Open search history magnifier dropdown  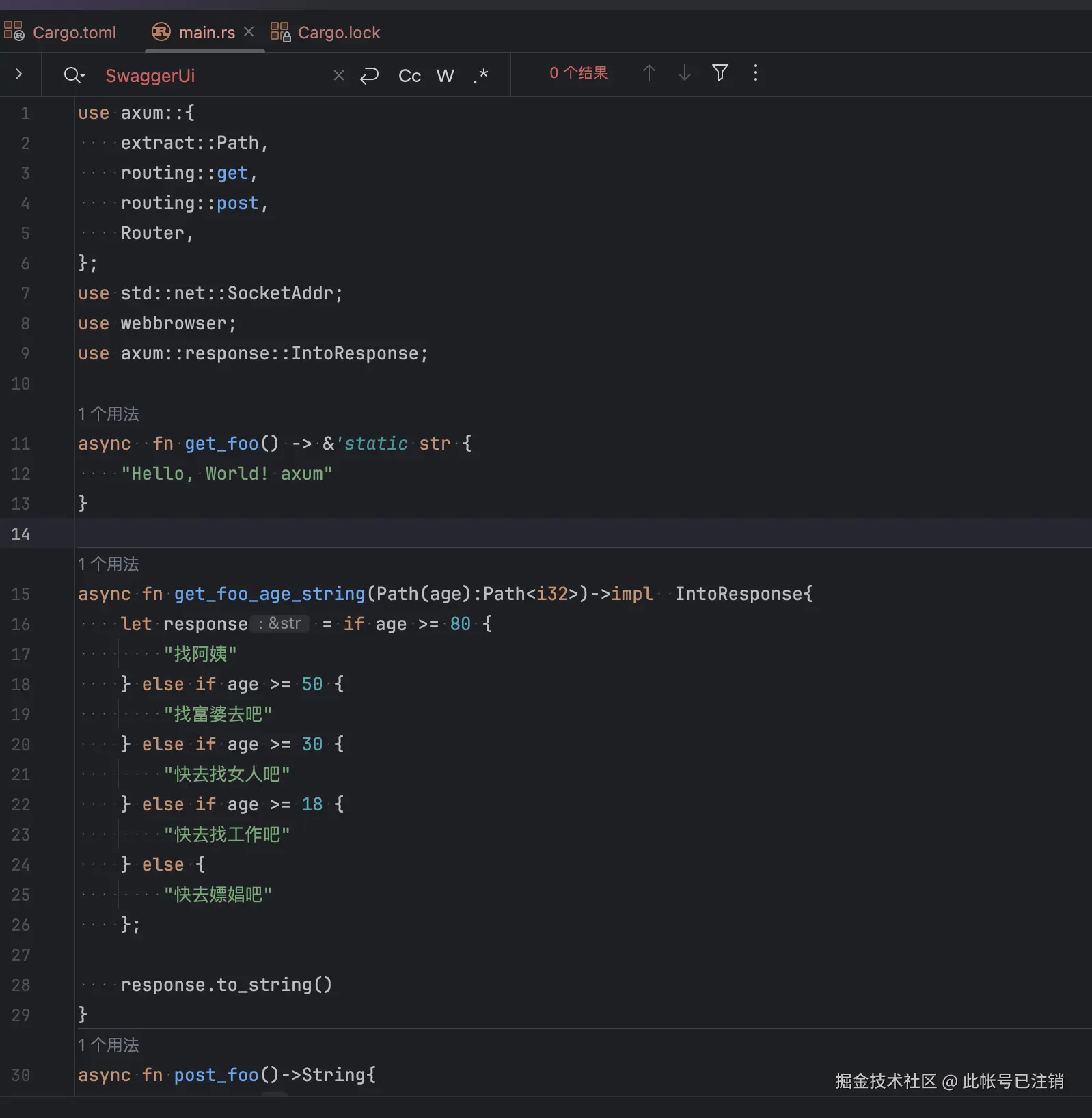(74, 74)
